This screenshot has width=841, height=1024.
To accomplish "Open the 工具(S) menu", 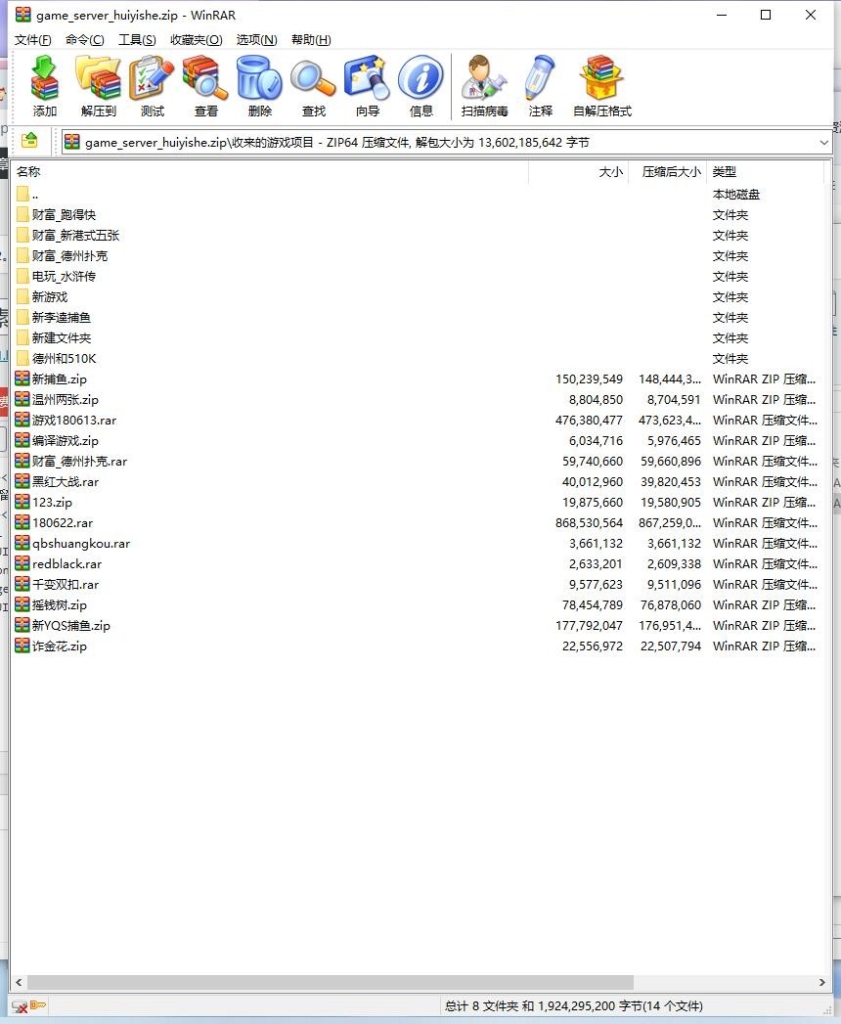I will pos(137,40).
